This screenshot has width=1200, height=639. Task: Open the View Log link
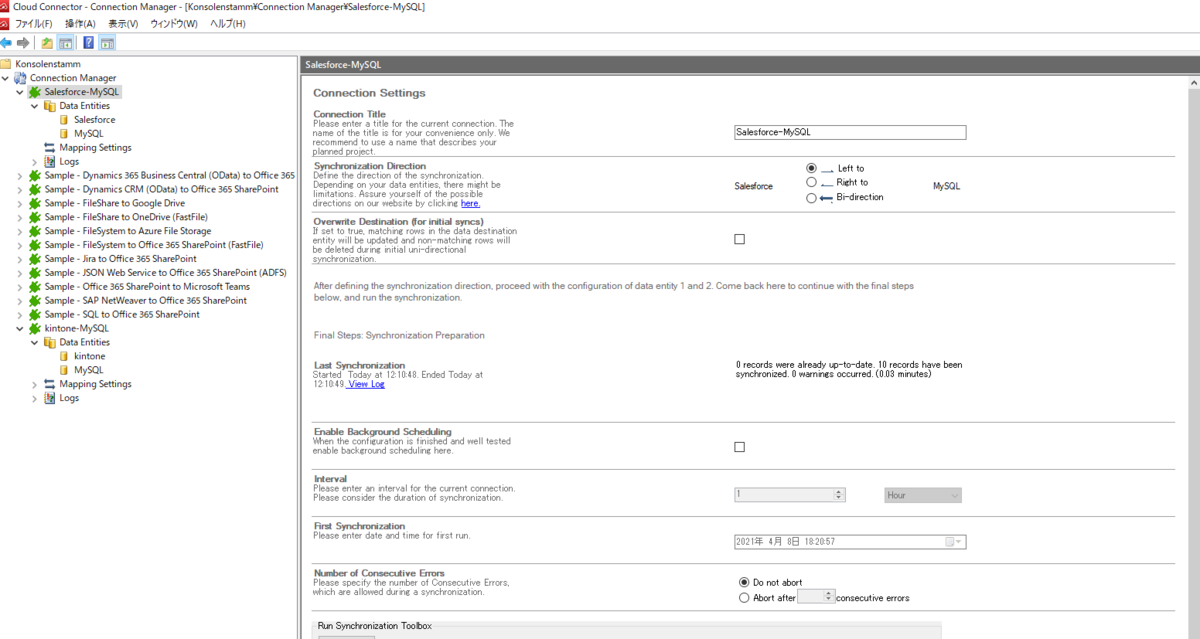coord(366,384)
